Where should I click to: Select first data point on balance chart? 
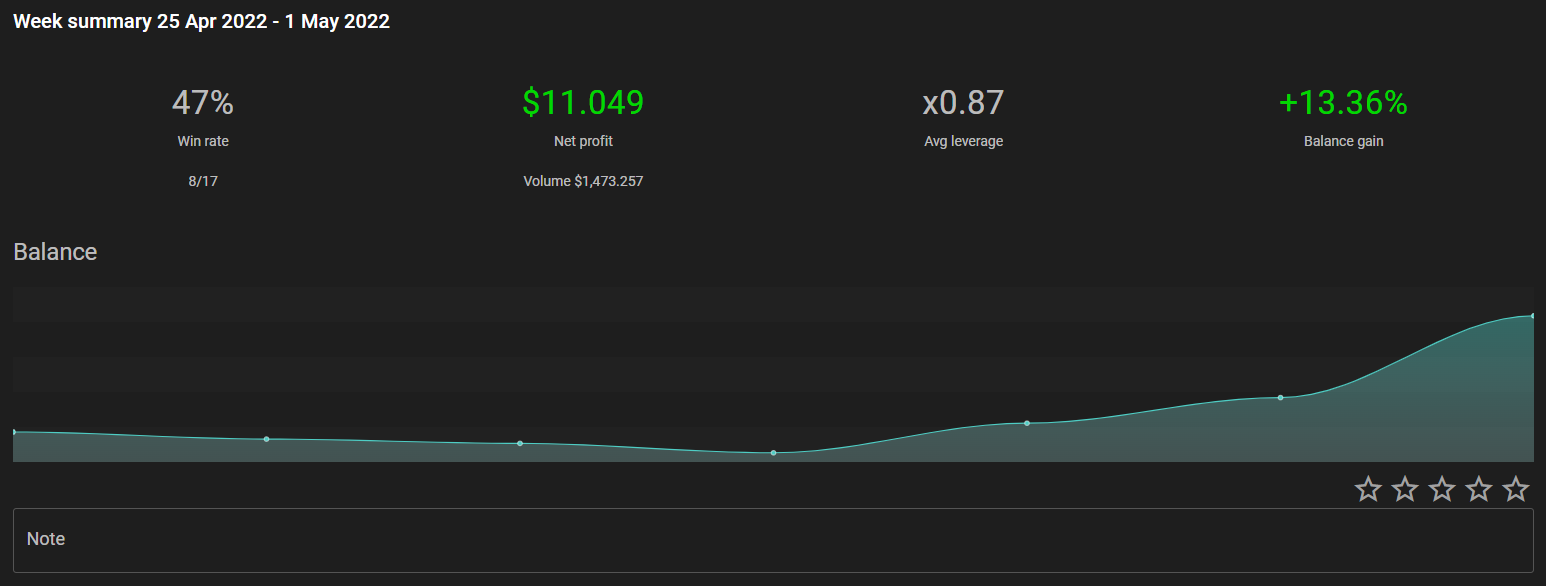pyautogui.click(x=14, y=432)
